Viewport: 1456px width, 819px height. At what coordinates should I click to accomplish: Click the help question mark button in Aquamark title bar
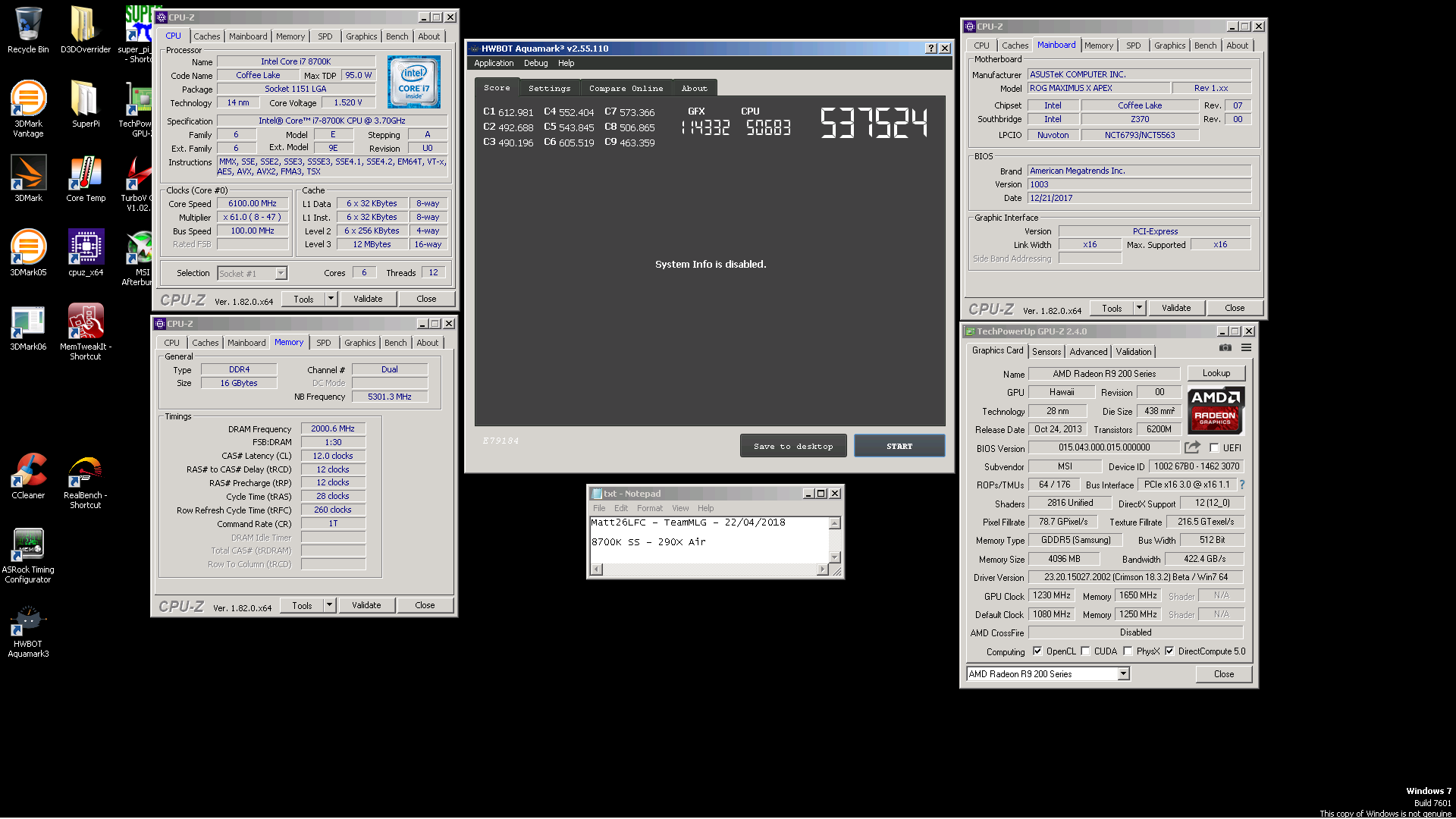pyautogui.click(x=930, y=49)
